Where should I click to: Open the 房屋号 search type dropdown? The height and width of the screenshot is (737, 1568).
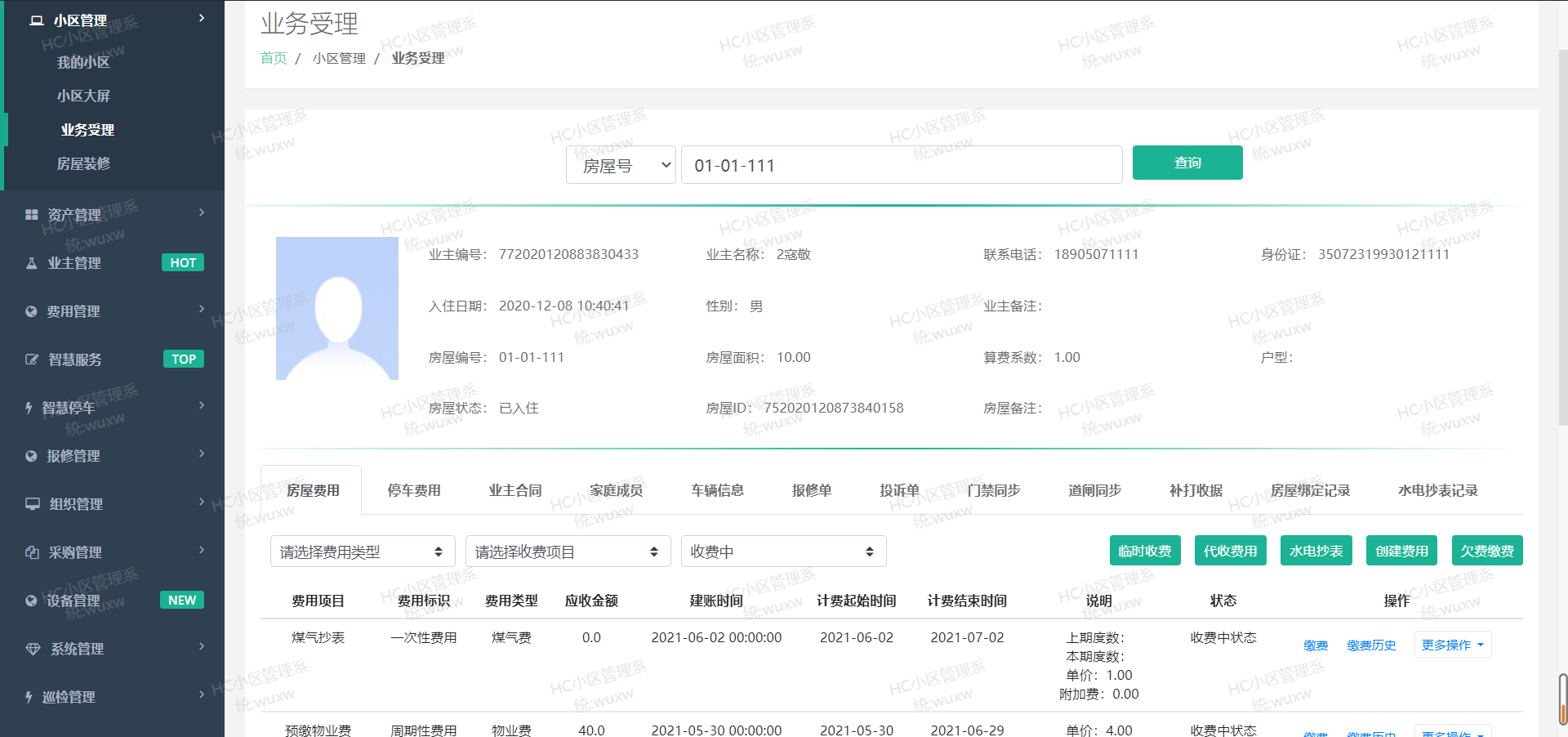point(620,164)
